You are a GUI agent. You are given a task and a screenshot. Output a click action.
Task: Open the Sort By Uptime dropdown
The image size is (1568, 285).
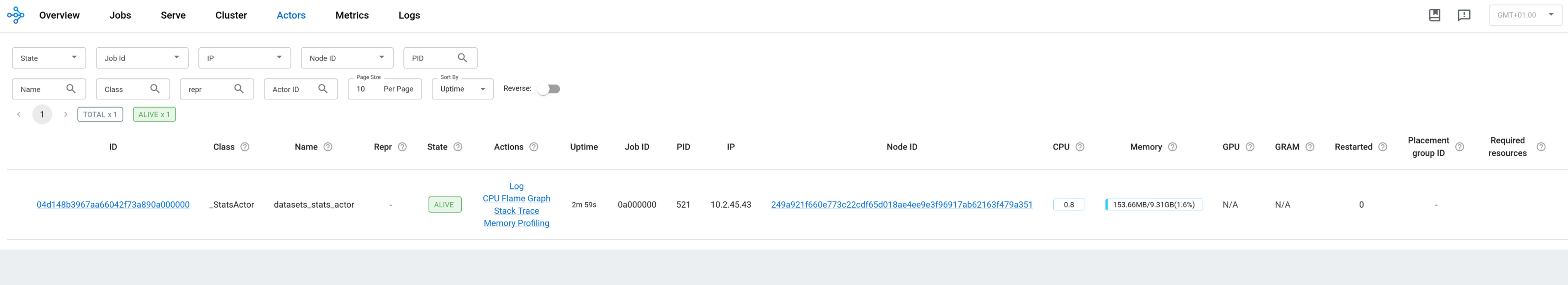[x=463, y=89]
